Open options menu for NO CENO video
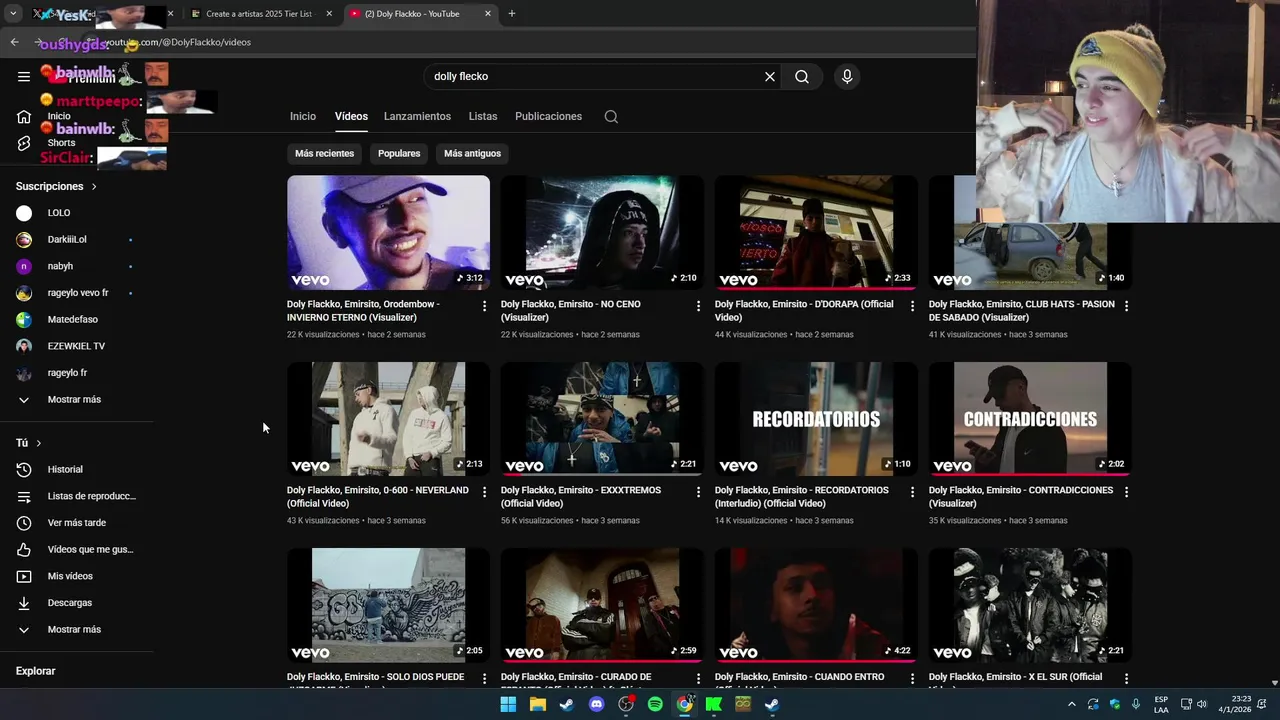 tap(698, 306)
